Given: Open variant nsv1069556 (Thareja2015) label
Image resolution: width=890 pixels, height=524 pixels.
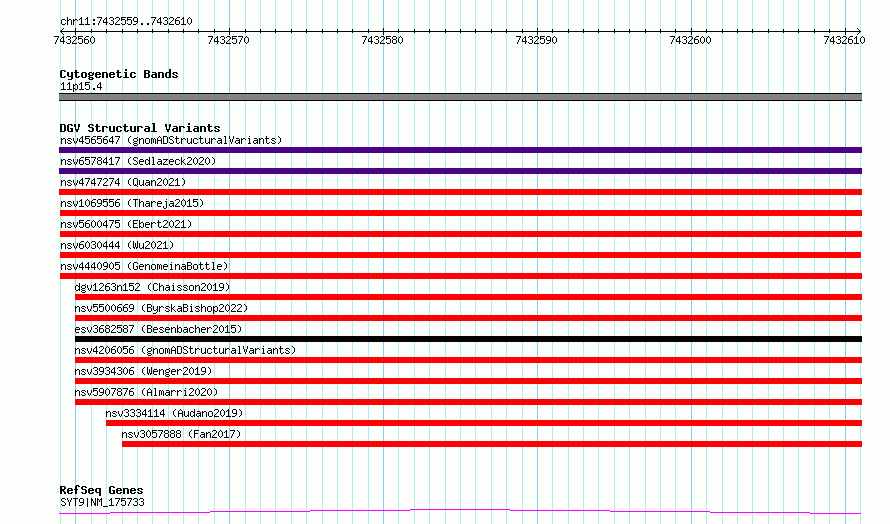Looking at the screenshot, I should point(132,203).
